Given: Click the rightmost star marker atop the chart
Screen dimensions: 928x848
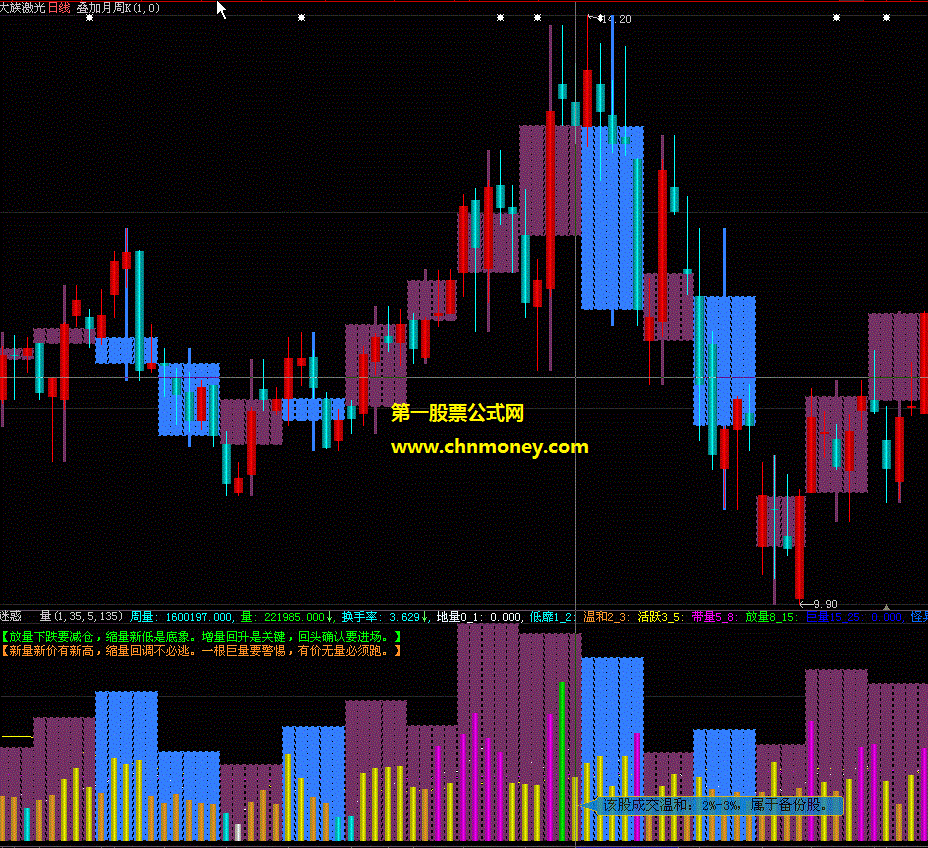Looking at the screenshot, I should (886, 18).
